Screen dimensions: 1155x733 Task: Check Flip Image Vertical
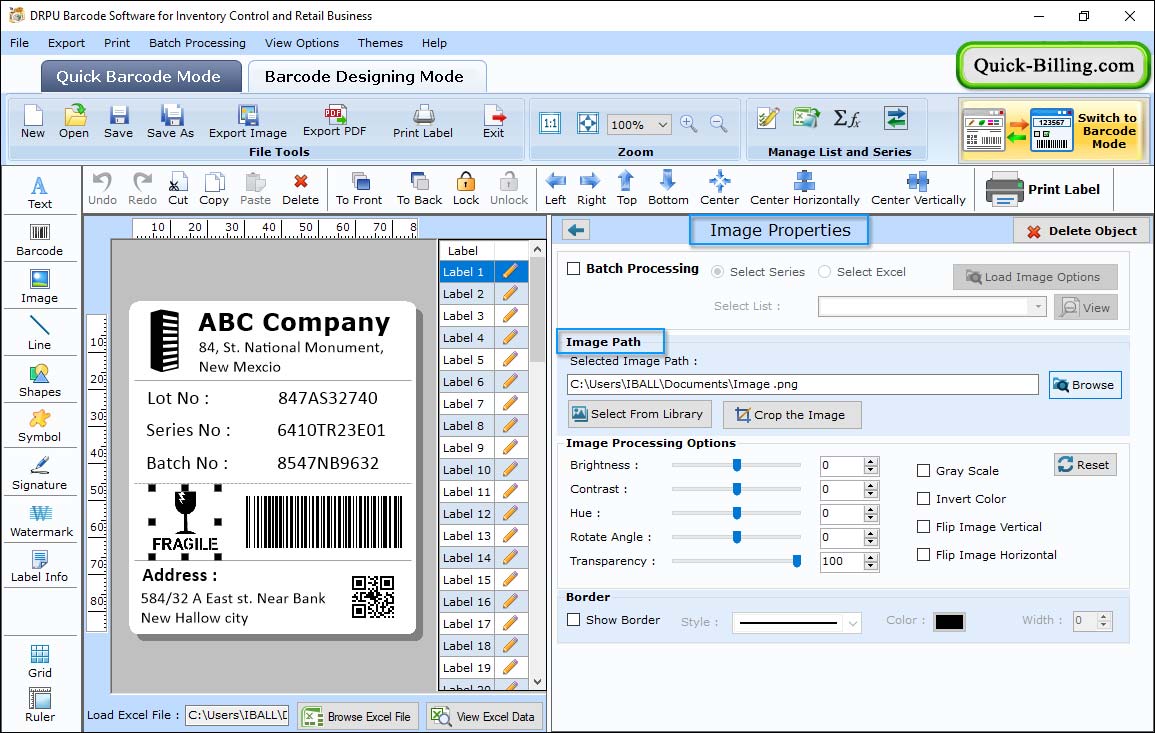point(923,527)
